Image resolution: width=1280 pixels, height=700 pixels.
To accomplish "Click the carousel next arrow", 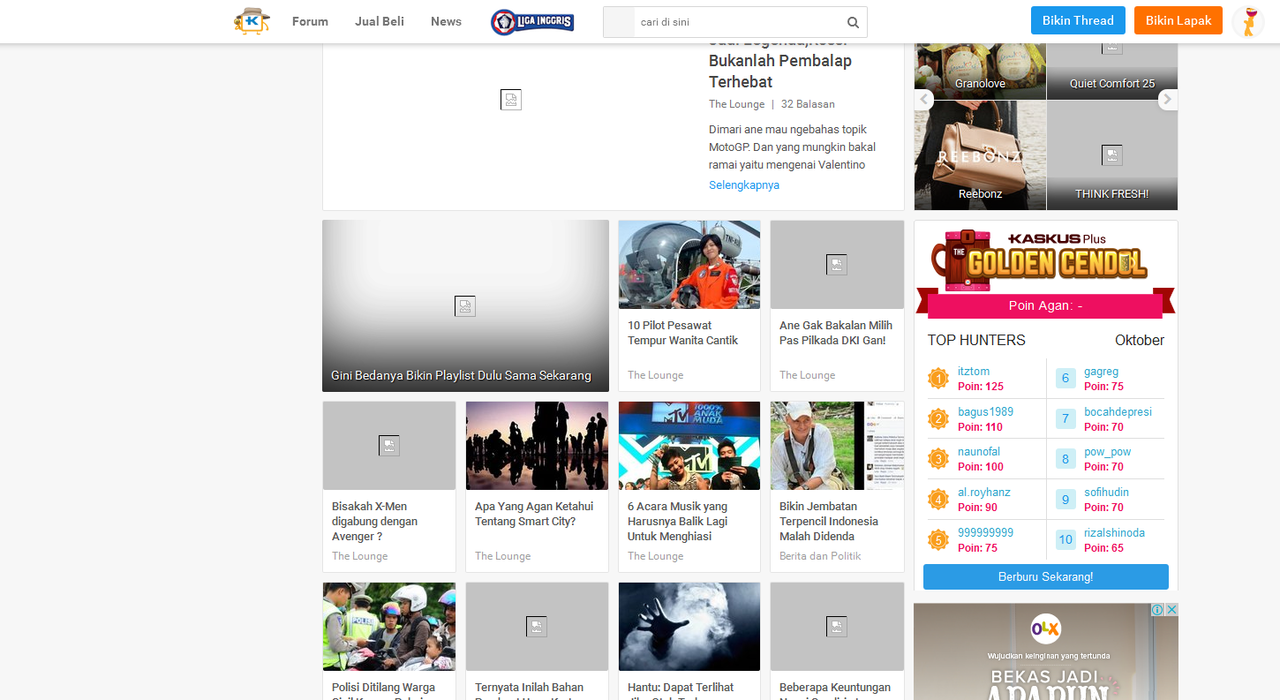I will point(1168,99).
